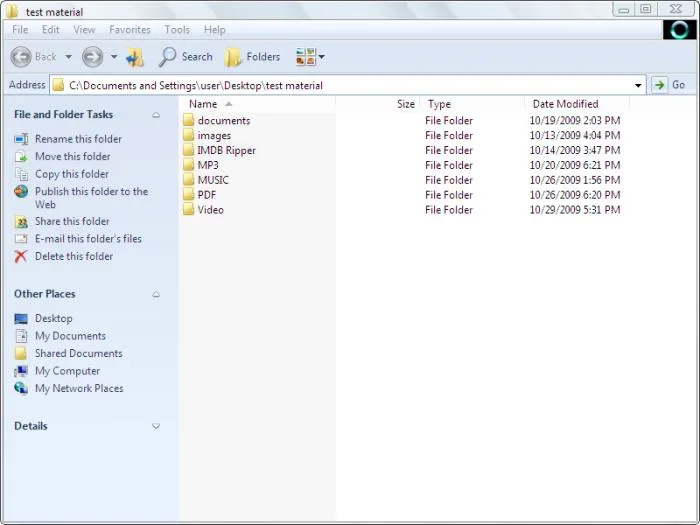Click the Share this folder link

click(72, 221)
